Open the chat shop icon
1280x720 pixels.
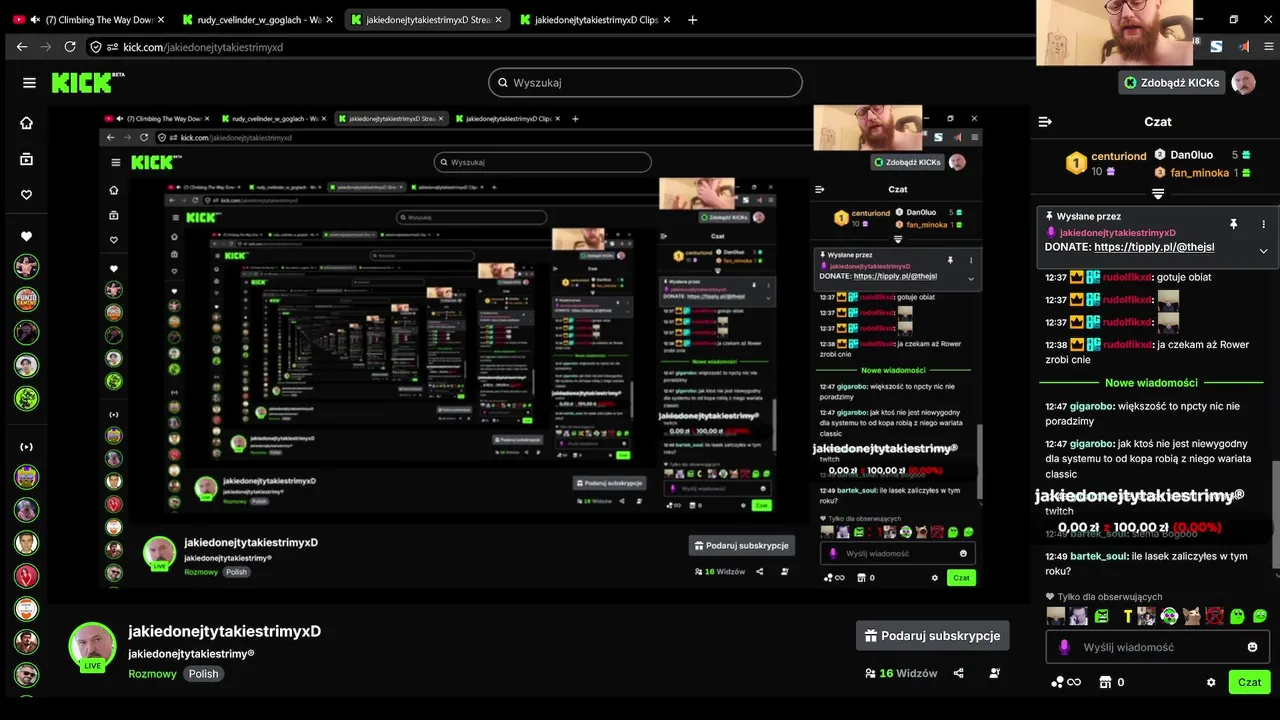coord(1105,682)
